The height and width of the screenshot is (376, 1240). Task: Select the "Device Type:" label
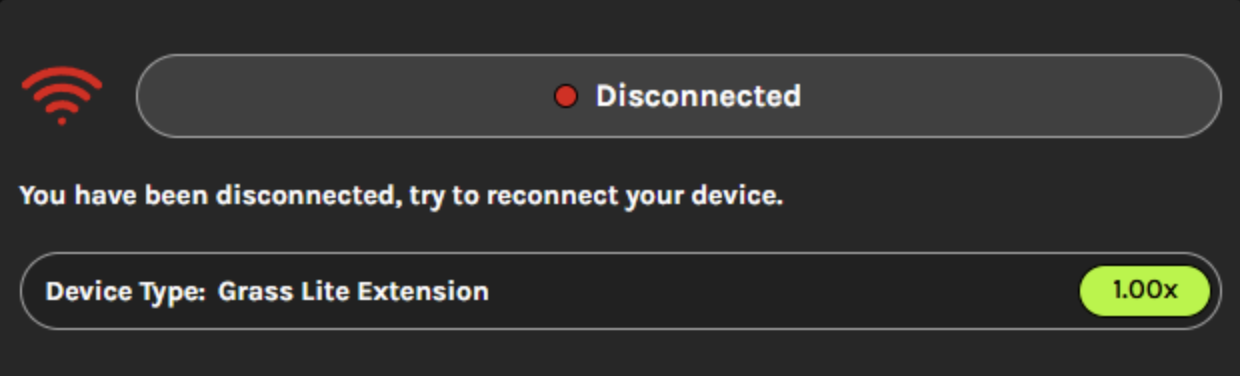click(x=125, y=292)
